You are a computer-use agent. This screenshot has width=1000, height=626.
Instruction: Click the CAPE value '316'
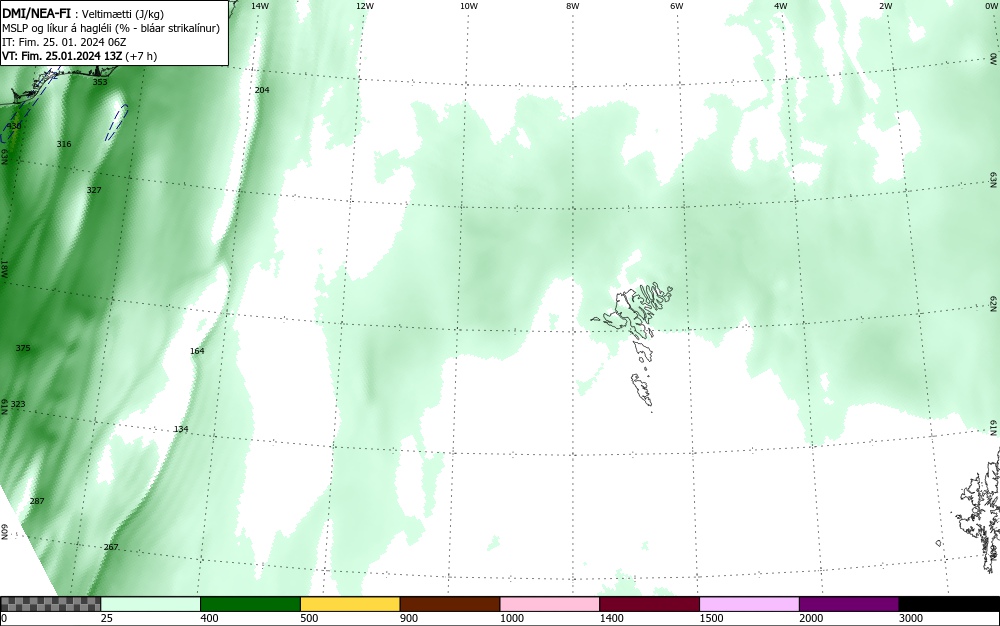click(64, 144)
